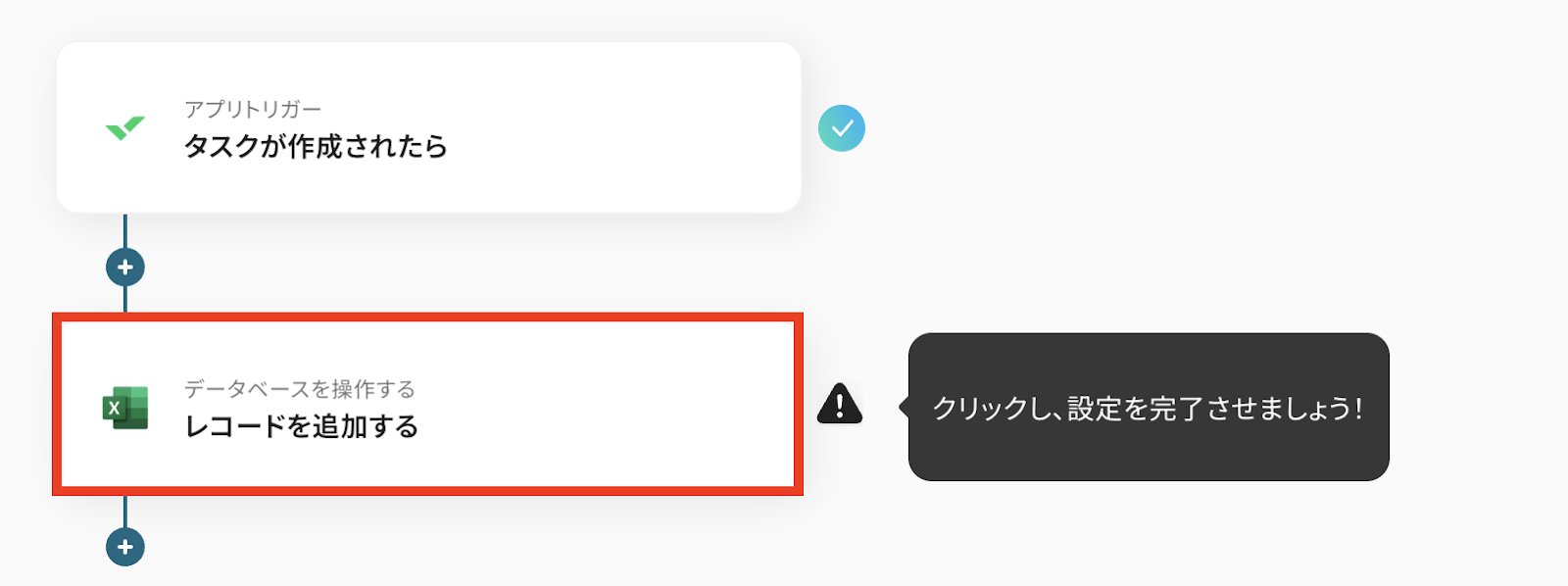This screenshot has height=586, width=1568.
Task: Open the タスクが作成されたら trigger title
Action: (316, 147)
